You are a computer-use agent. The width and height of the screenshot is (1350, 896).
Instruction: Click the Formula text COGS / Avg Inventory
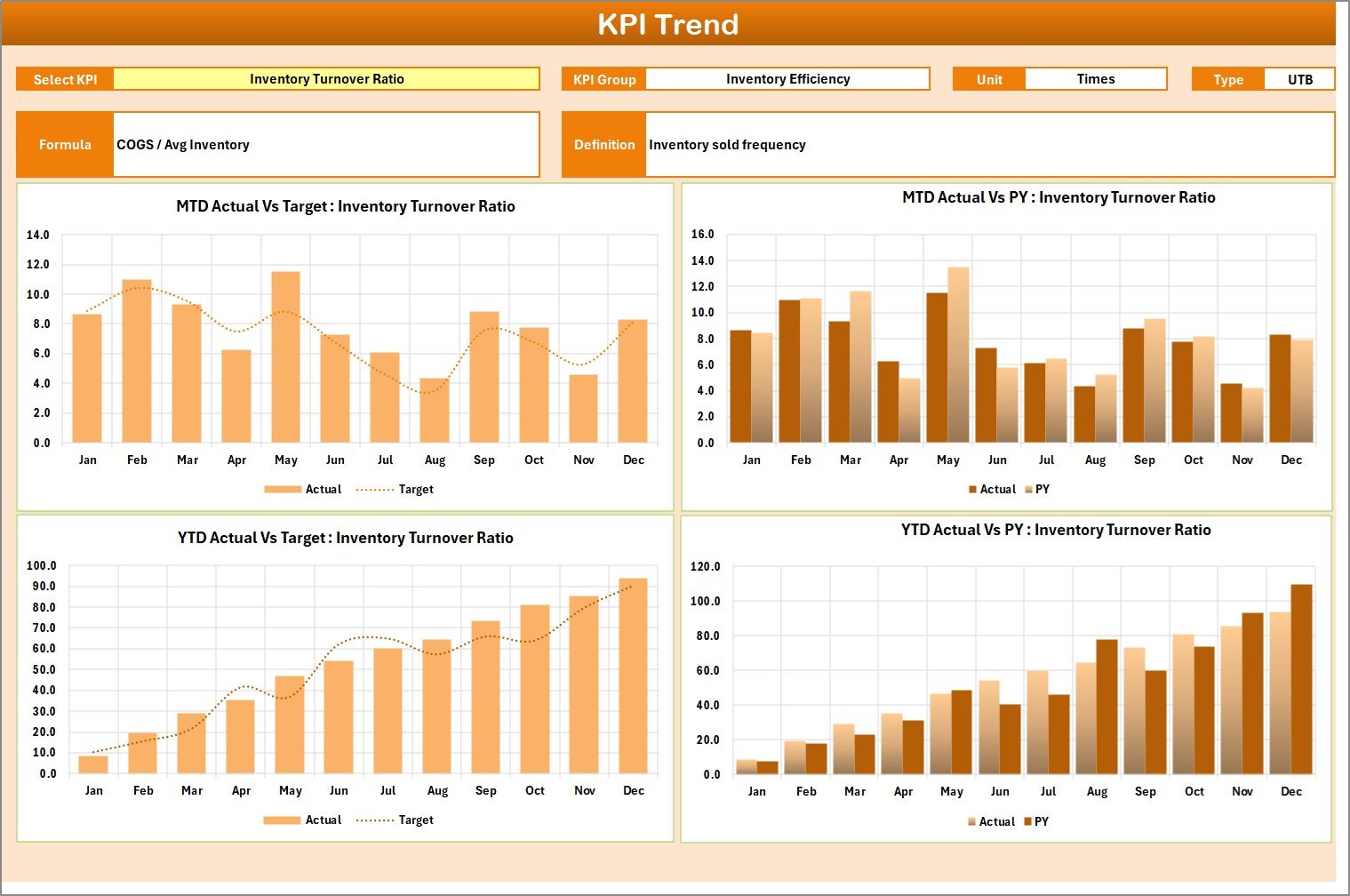[x=182, y=144]
